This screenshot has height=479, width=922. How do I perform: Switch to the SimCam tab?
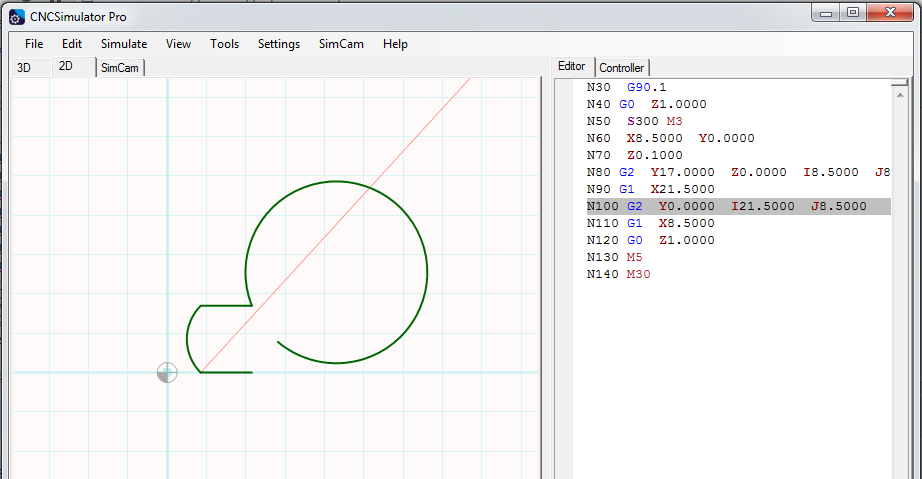pyautogui.click(x=120, y=68)
